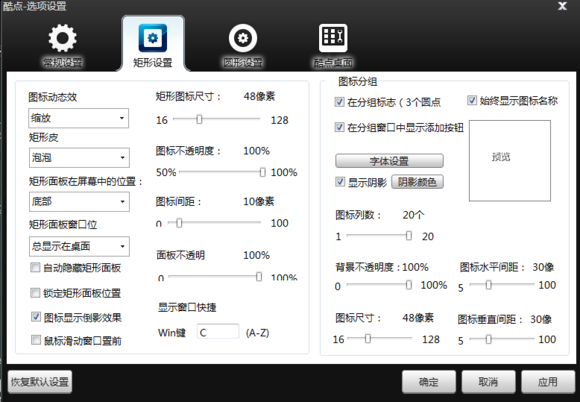Screen dimensions: 580x402
Task: Expand the panel position dropdown showing 底部
Action: 79,202
